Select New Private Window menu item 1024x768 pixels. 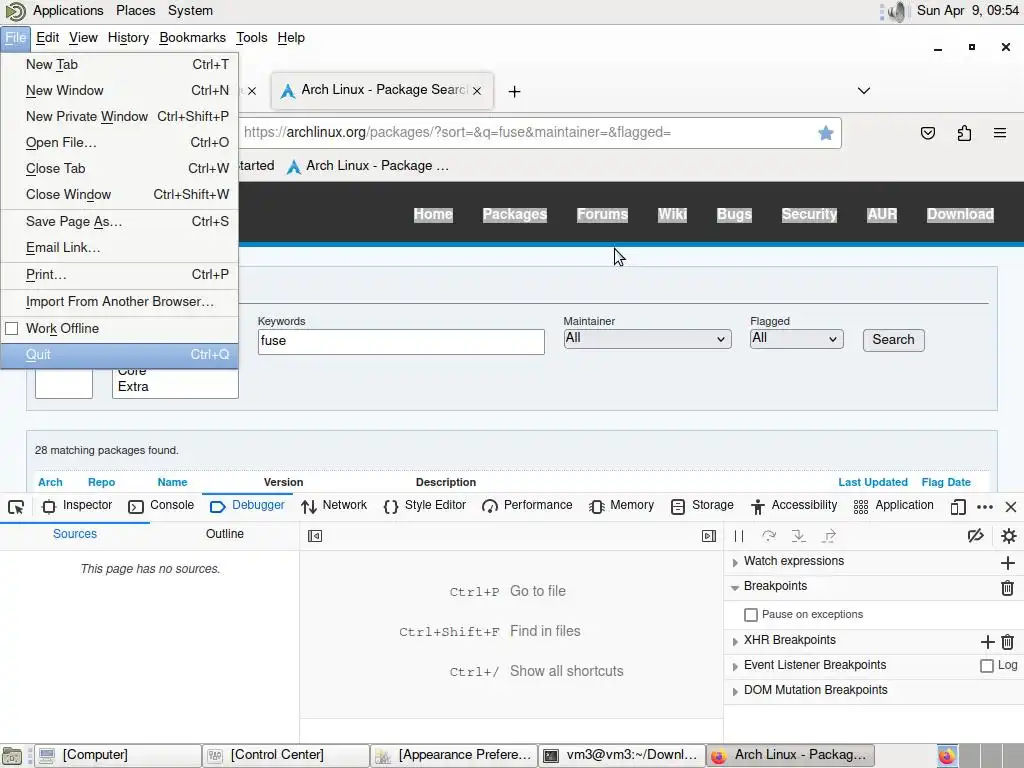click(120, 116)
